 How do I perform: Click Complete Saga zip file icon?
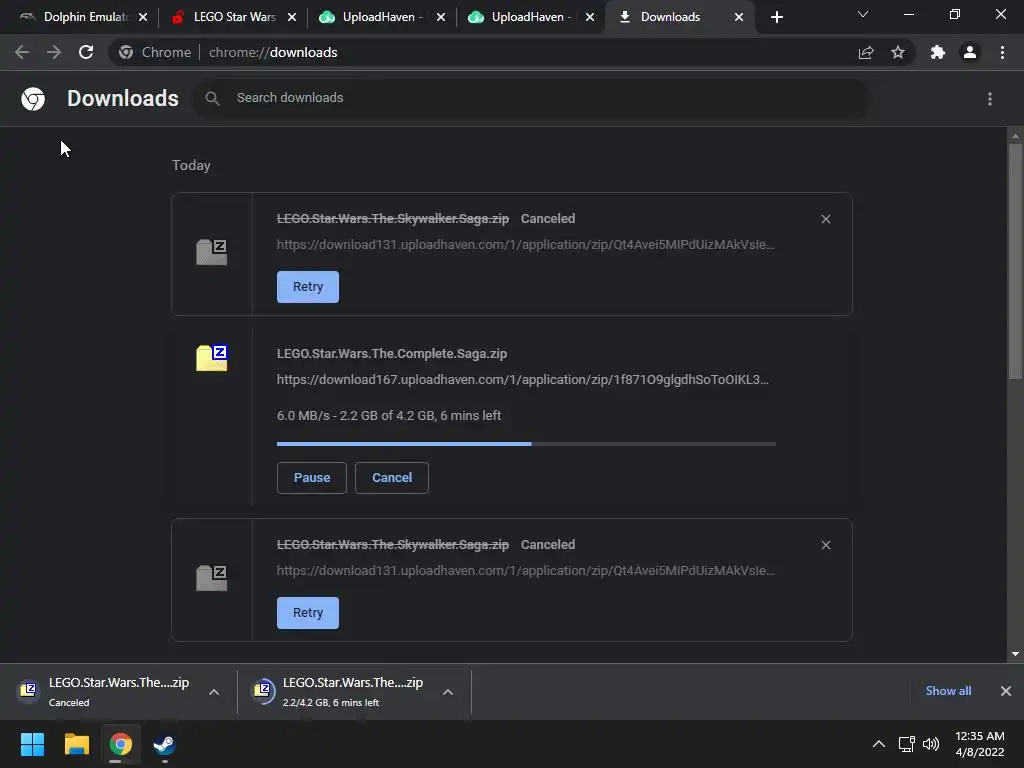tap(212, 358)
